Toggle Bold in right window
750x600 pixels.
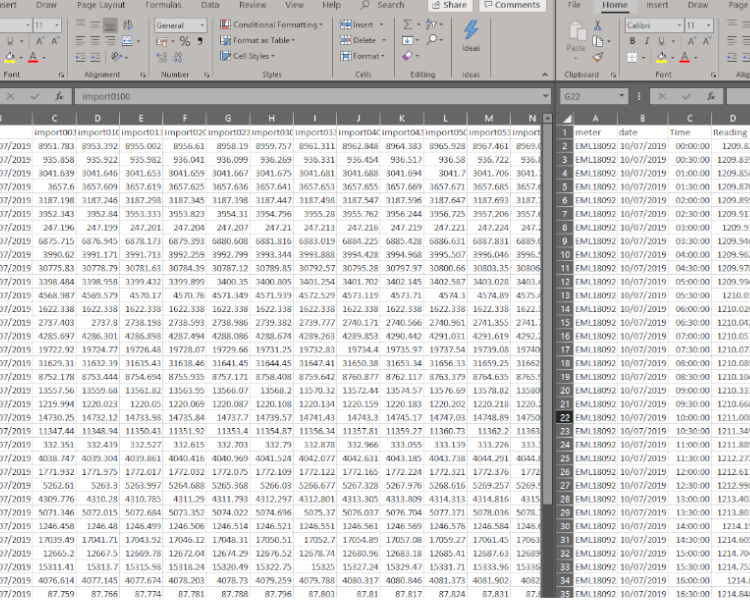click(632, 41)
